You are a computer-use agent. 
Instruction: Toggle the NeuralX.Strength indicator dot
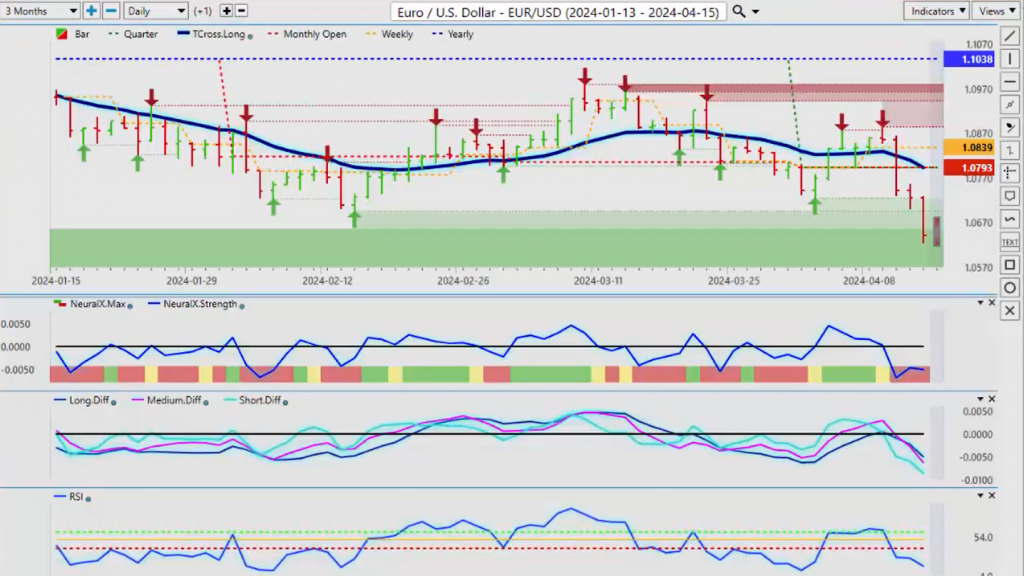point(242,306)
